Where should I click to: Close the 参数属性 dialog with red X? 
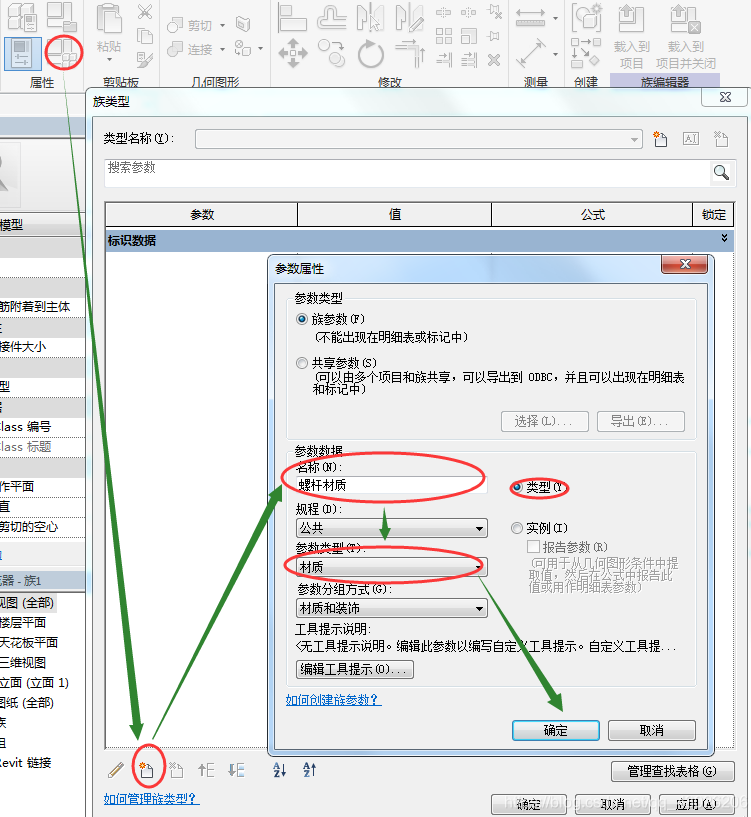click(x=684, y=264)
